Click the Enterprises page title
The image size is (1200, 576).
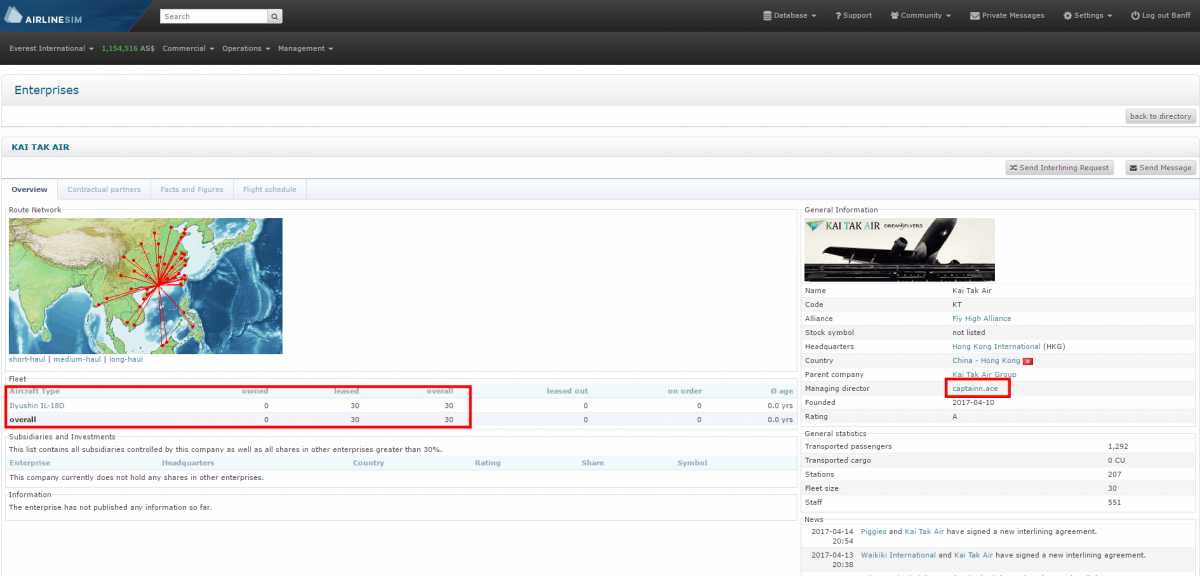pyautogui.click(x=46, y=90)
